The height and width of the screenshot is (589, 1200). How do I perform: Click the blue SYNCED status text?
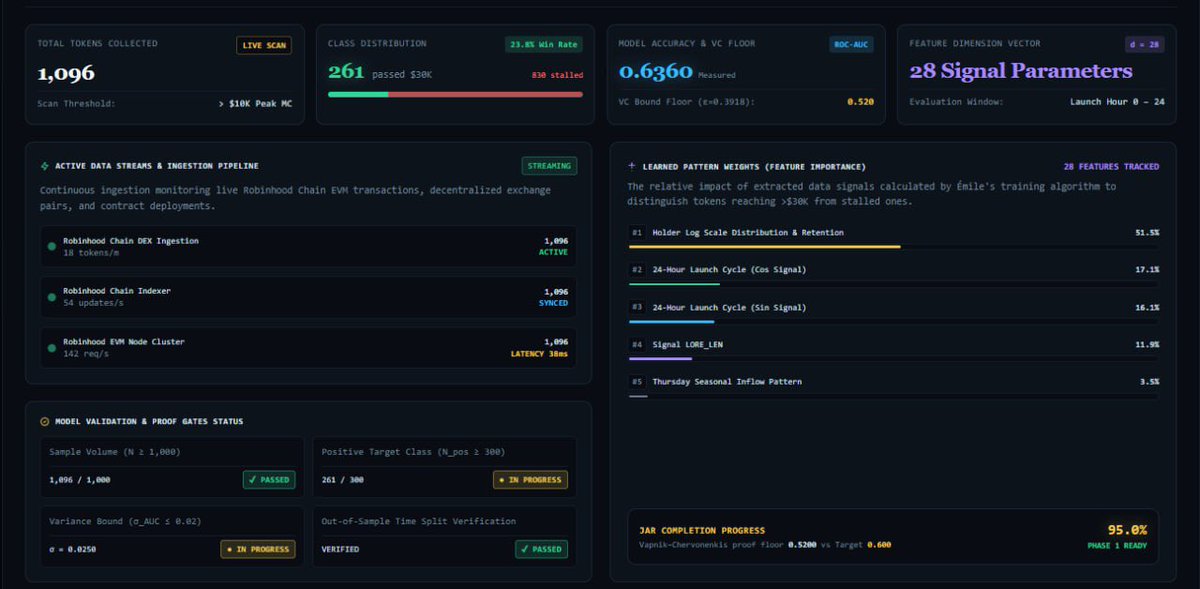click(x=553, y=303)
